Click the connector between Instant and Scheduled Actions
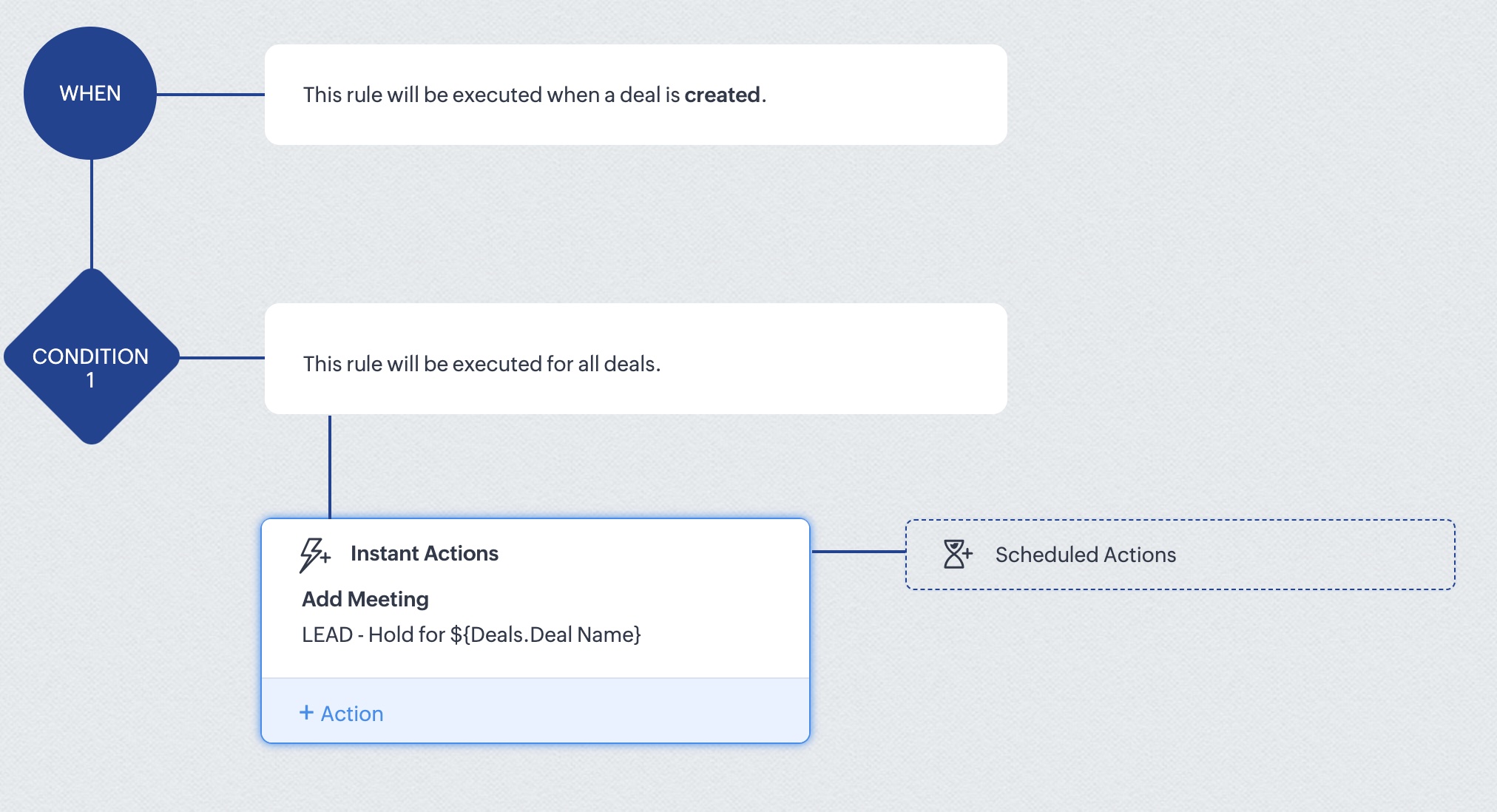The image size is (1497, 812). click(858, 552)
